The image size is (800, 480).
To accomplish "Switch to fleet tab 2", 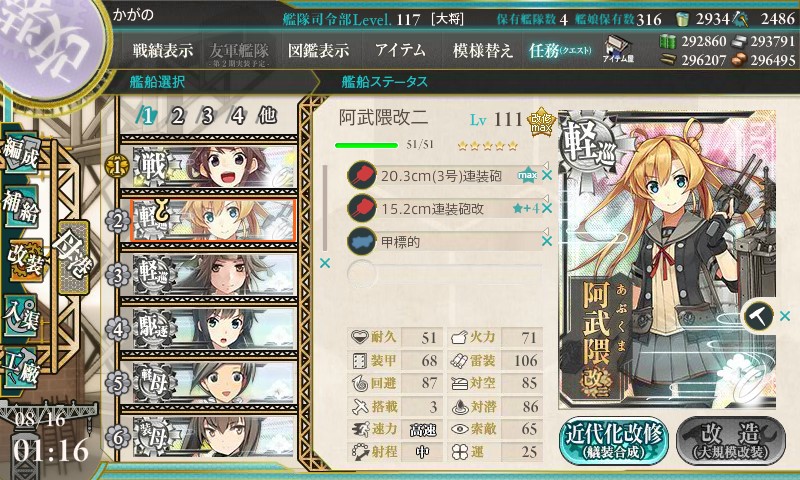I will point(177,116).
